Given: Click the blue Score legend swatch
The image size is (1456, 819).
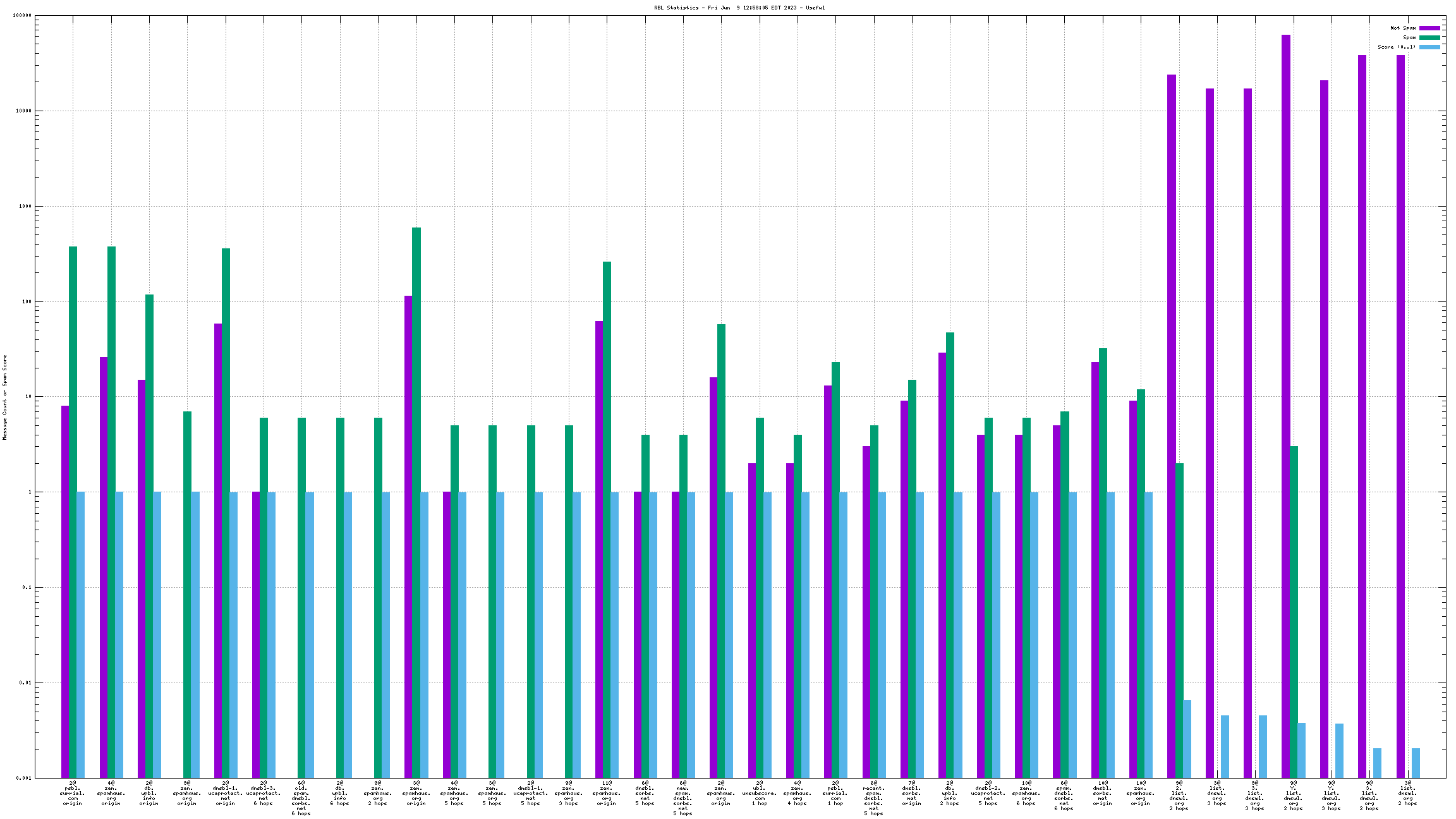Looking at the screenshot, I should pyautogui.click(x=1429, y=47).
